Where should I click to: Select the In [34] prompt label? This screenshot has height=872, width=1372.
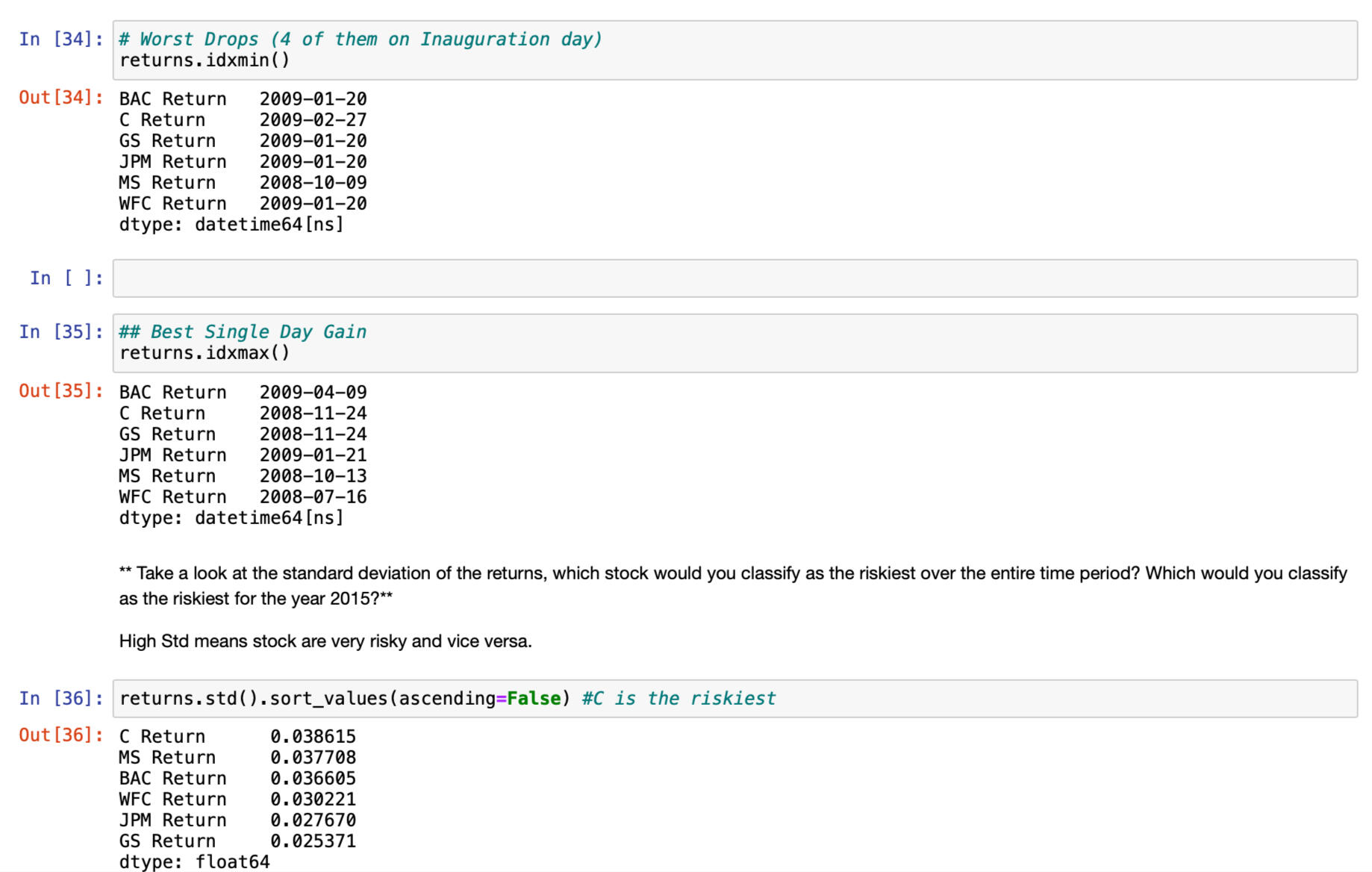[60, 40]
